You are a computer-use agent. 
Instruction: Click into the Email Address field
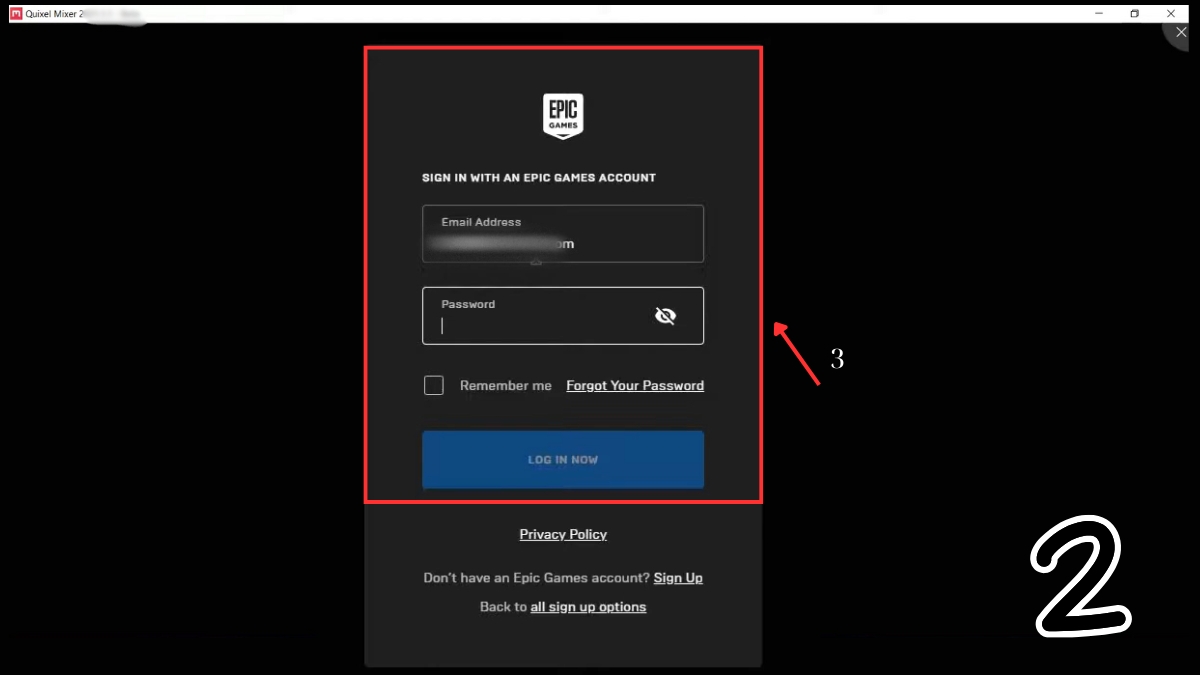[x=563, y=234]
